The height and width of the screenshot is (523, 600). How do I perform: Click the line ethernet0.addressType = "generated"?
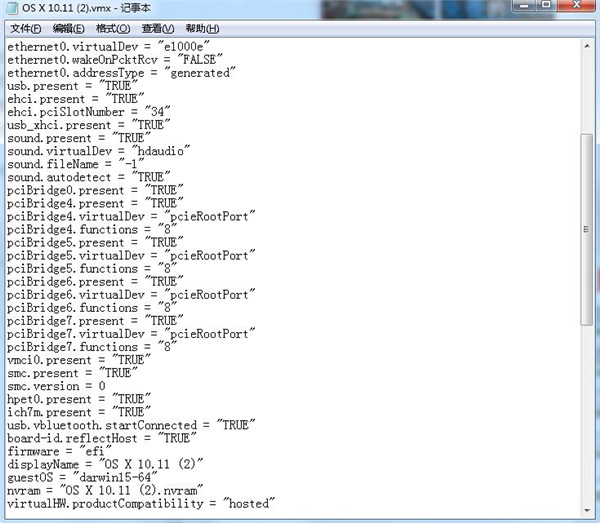click(x=121, y=73)
